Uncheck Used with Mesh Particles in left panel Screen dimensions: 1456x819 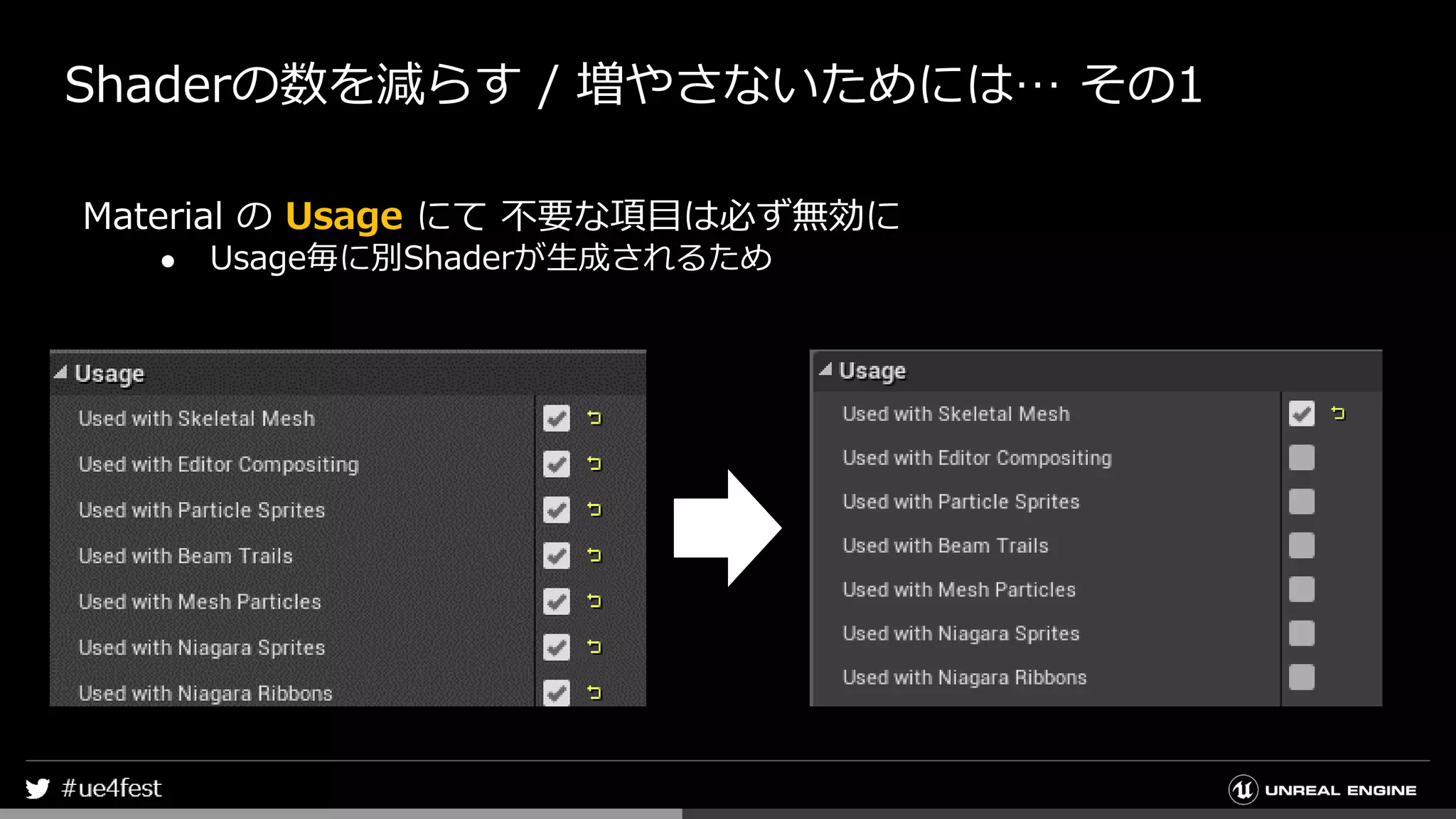pyautogui.click(x=557, y=601)
